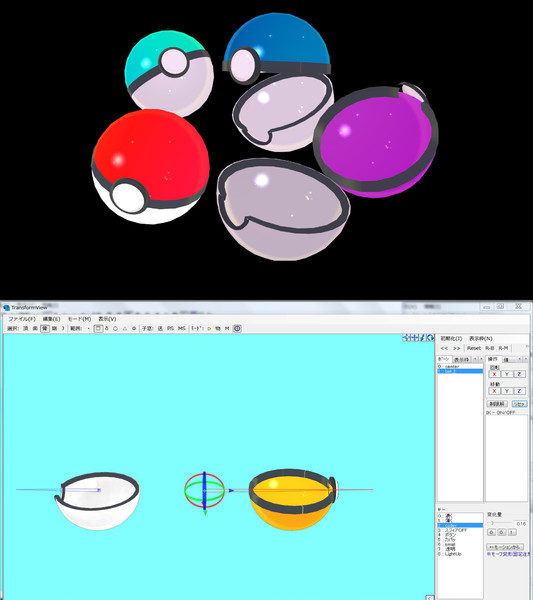Open the 表示(V) menu
The image size is (533, 600).
point(107,319)
